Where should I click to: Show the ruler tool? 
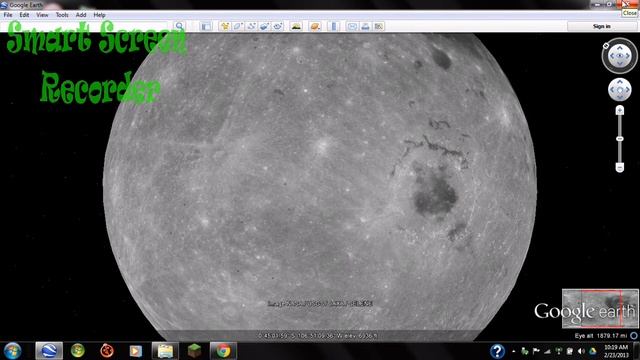(333, 26)
